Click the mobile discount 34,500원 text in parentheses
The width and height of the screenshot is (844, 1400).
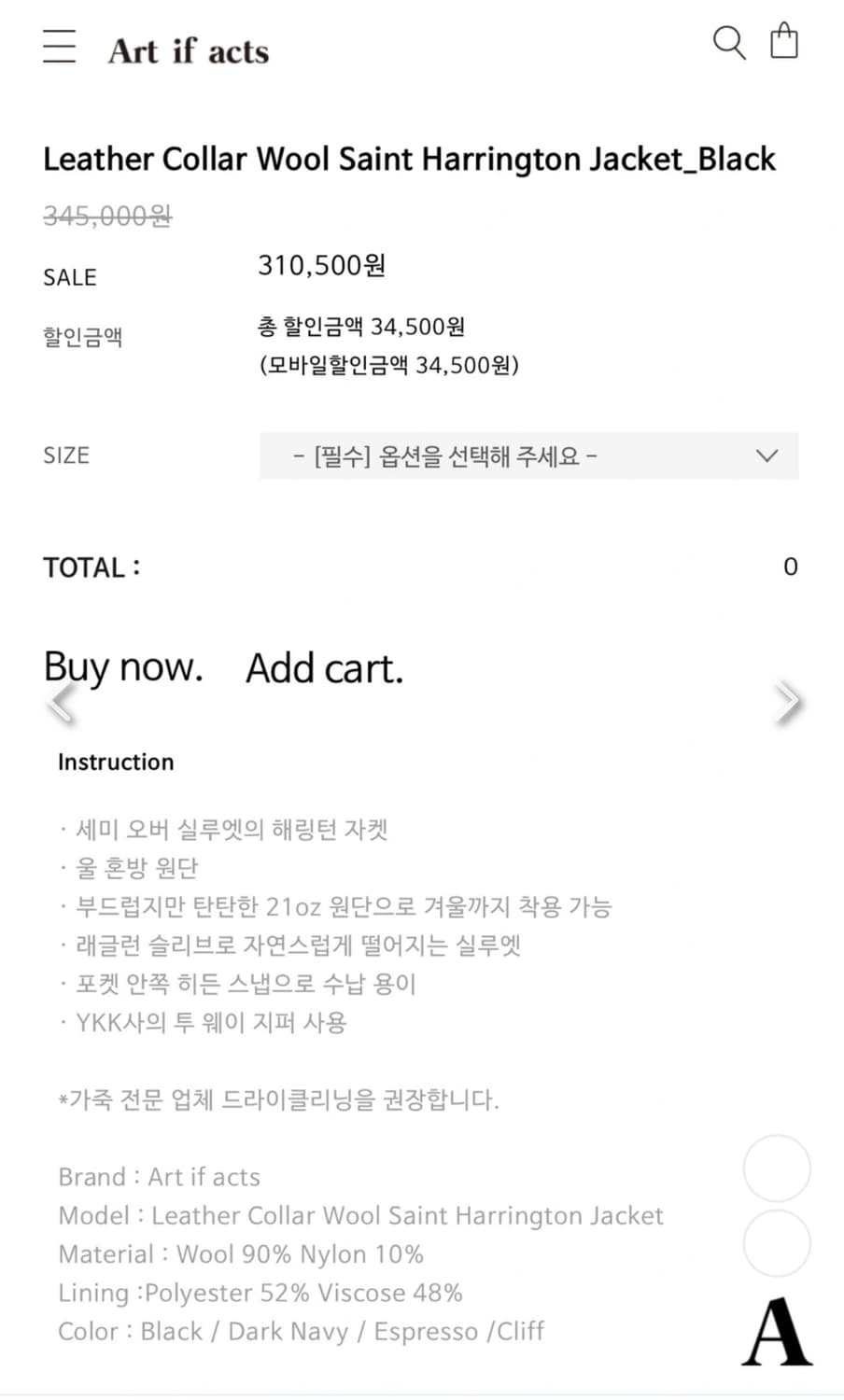388,365
